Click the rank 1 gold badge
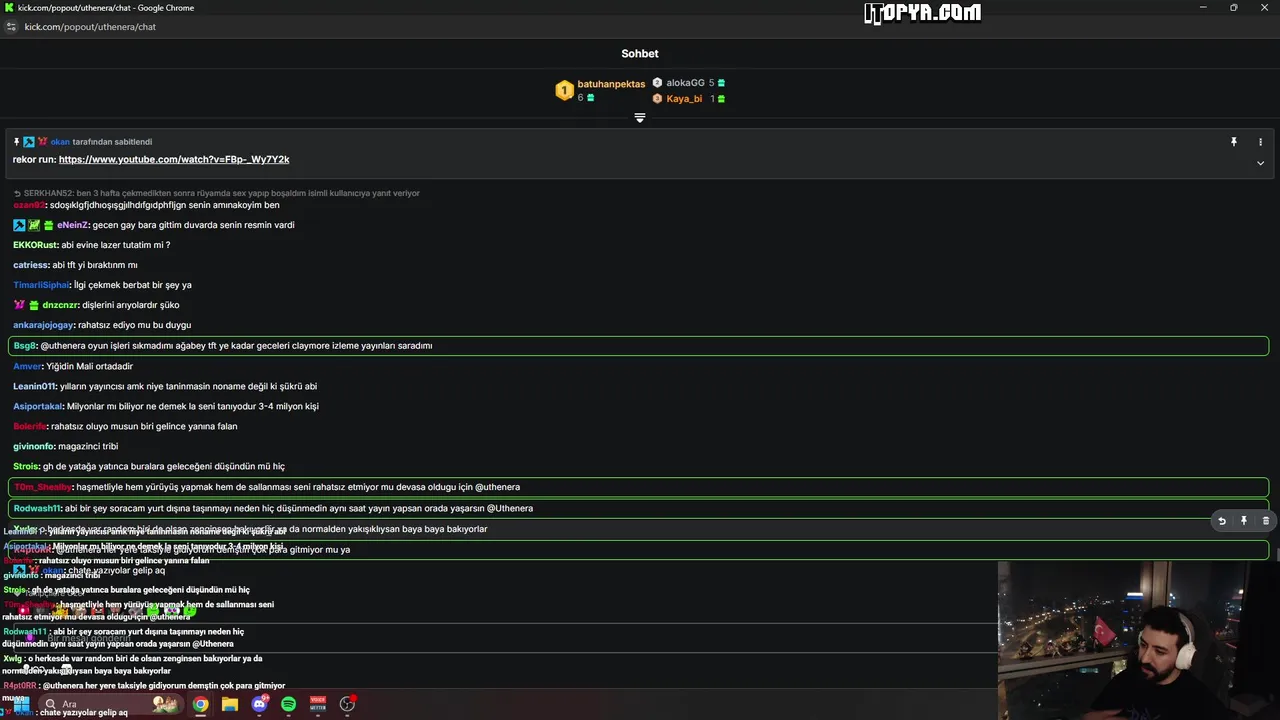 point(564,91)
